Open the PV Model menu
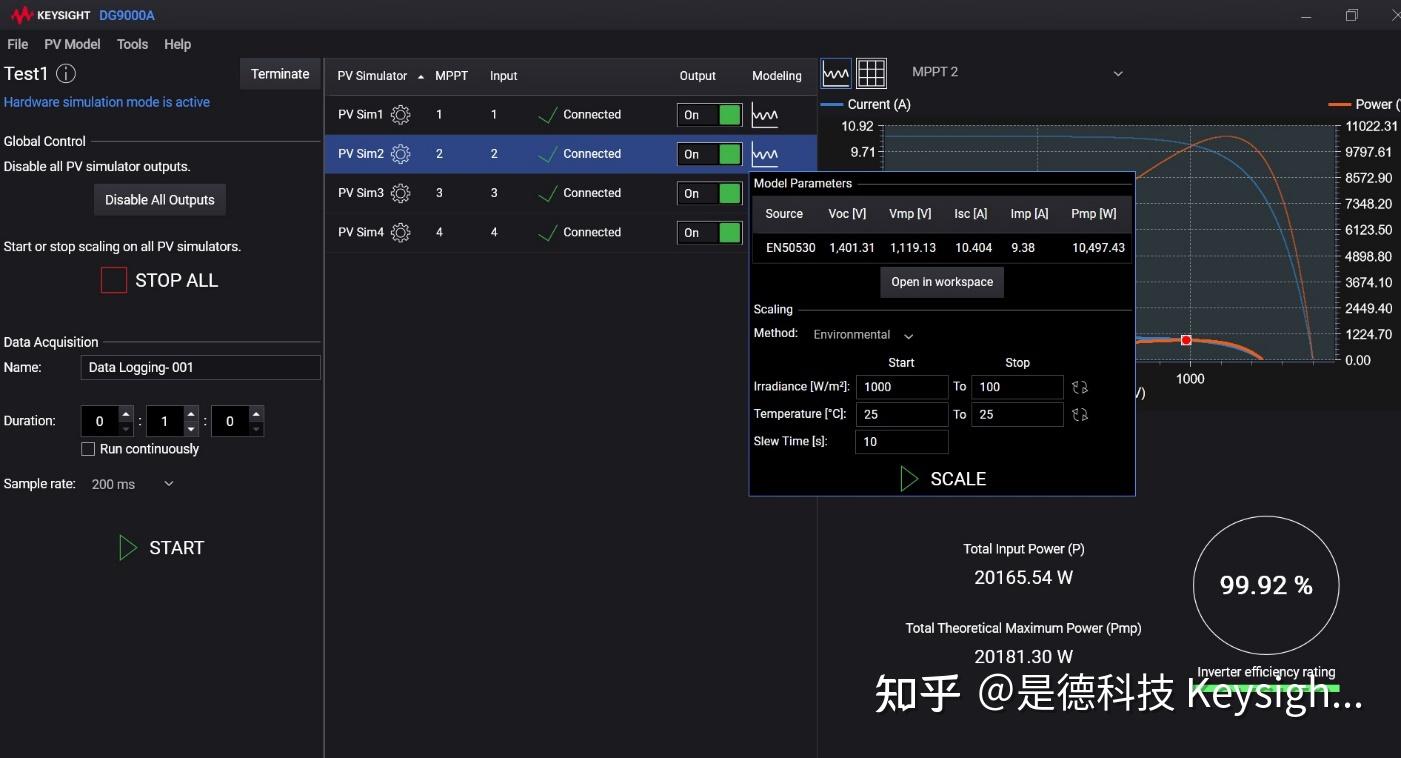This screenshot has width=1401, height=758. pos(72,44)
